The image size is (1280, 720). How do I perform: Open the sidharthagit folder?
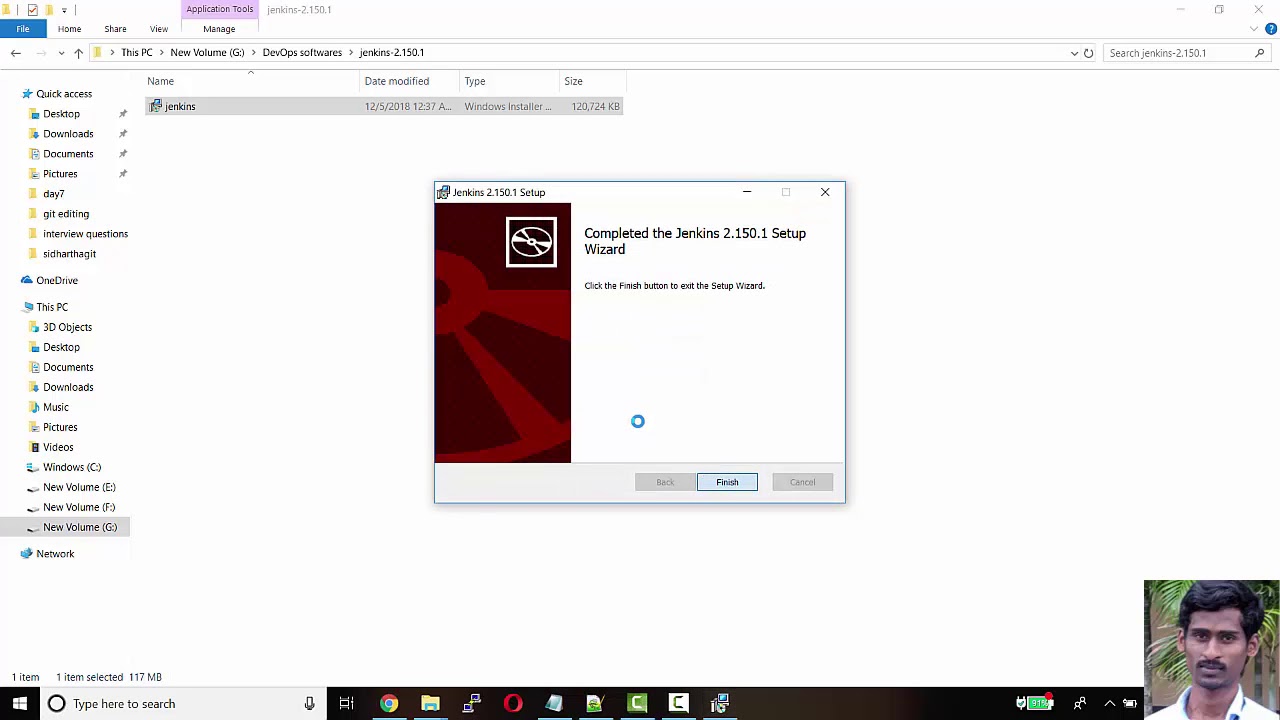69,254
